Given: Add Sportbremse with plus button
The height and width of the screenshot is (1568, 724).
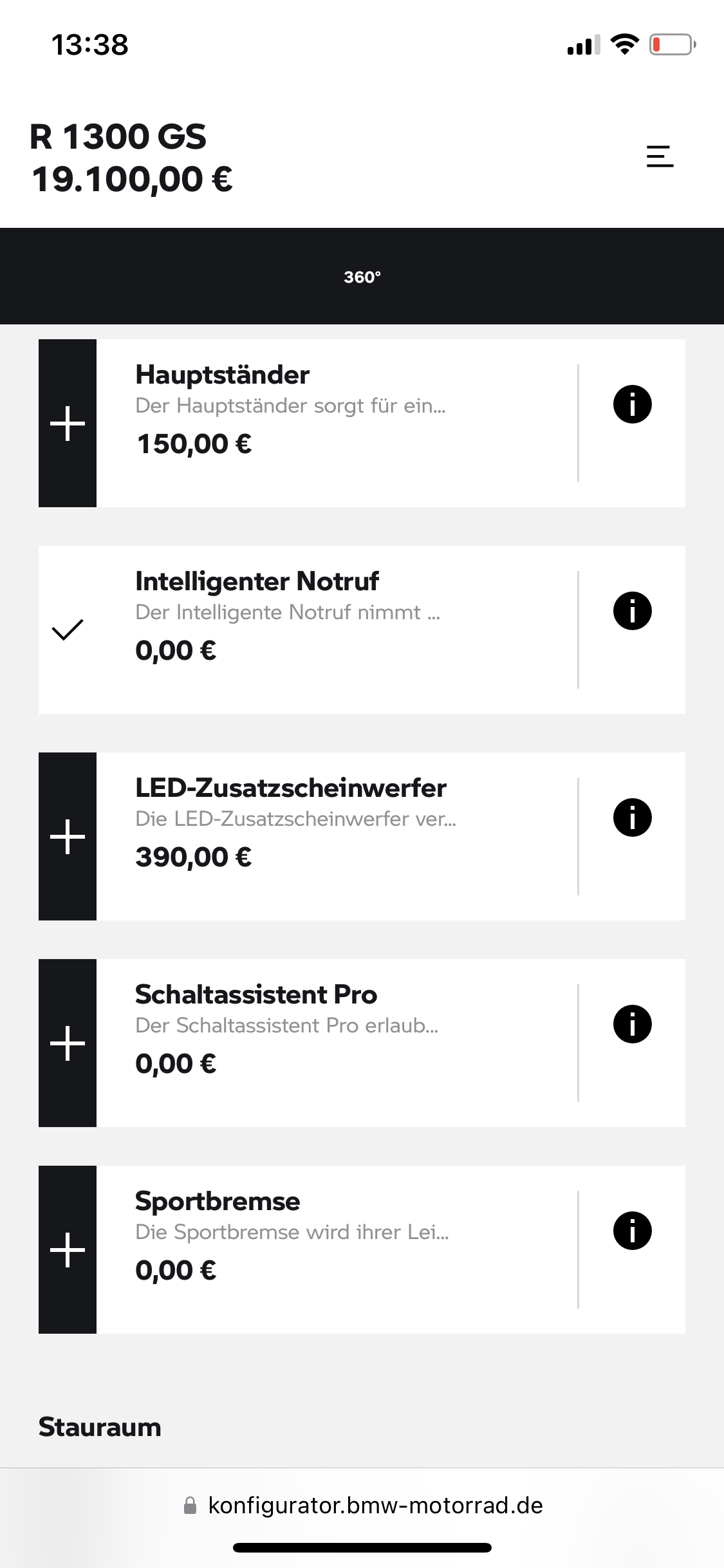Looking at the screenshot, I should point(68,1250).
